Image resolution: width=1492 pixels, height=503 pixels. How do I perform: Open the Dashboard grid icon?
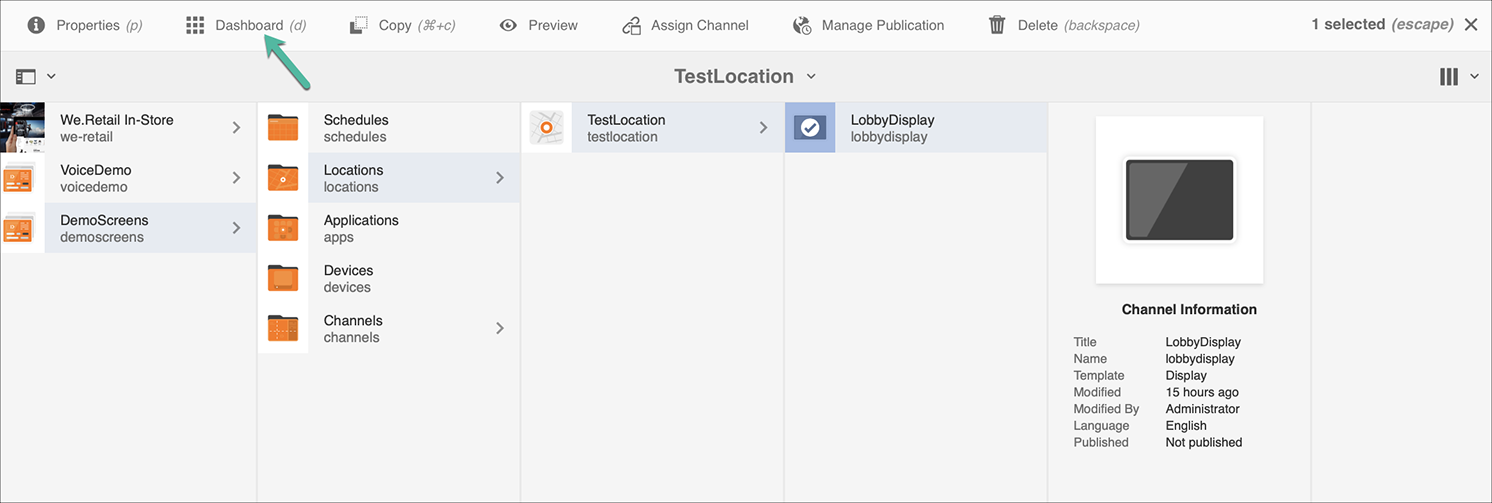195,25
